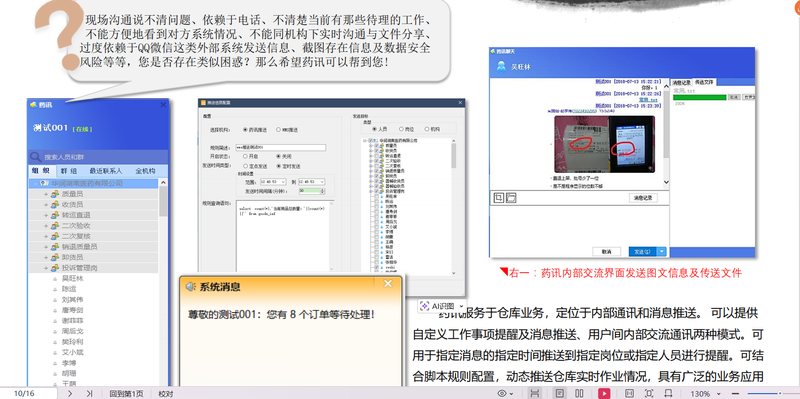
Task: Click 回到第1页 in the status bar
Action: 126,393
